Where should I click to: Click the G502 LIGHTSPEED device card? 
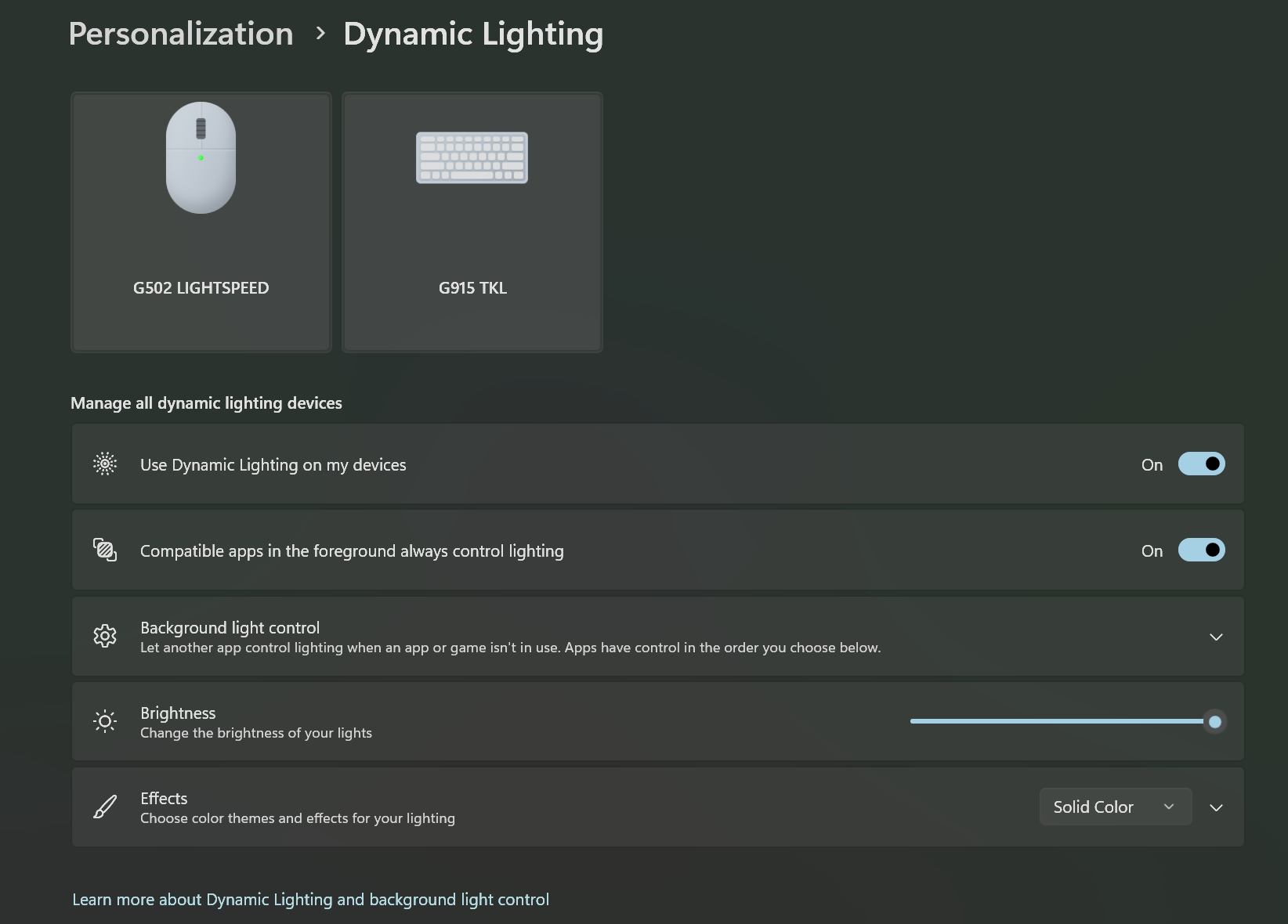pos(201,222)
